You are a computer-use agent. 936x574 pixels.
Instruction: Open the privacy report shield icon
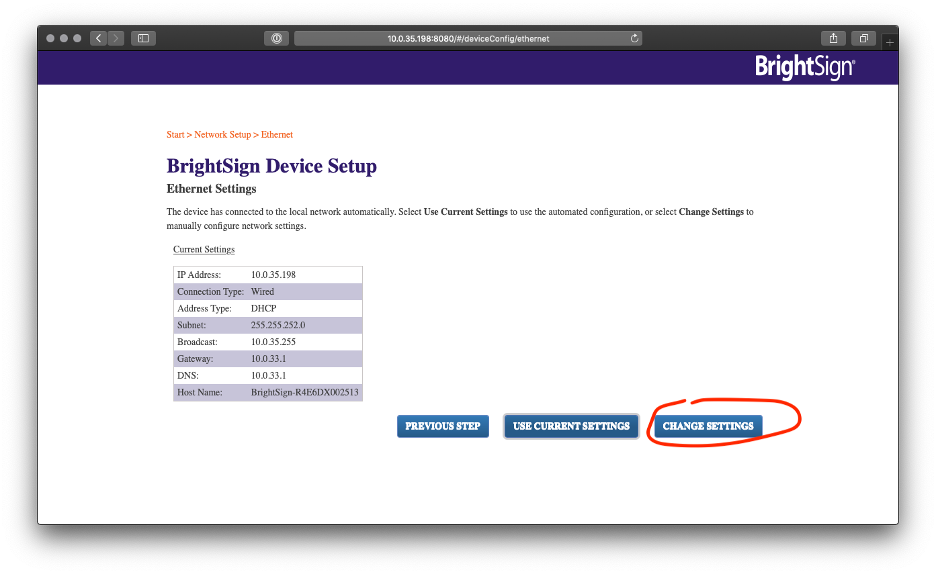click(x=276, y=38)
